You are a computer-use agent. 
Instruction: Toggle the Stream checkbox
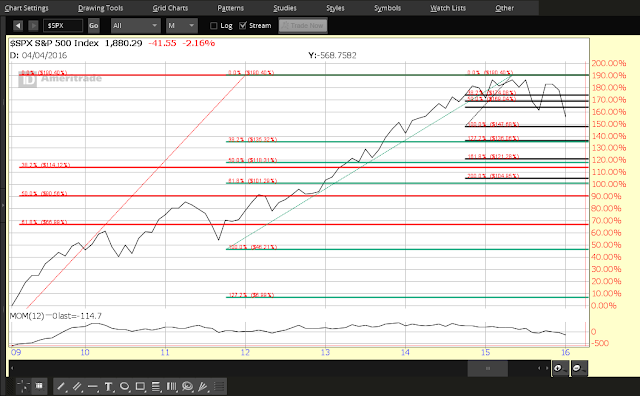[x=243, y=26]
